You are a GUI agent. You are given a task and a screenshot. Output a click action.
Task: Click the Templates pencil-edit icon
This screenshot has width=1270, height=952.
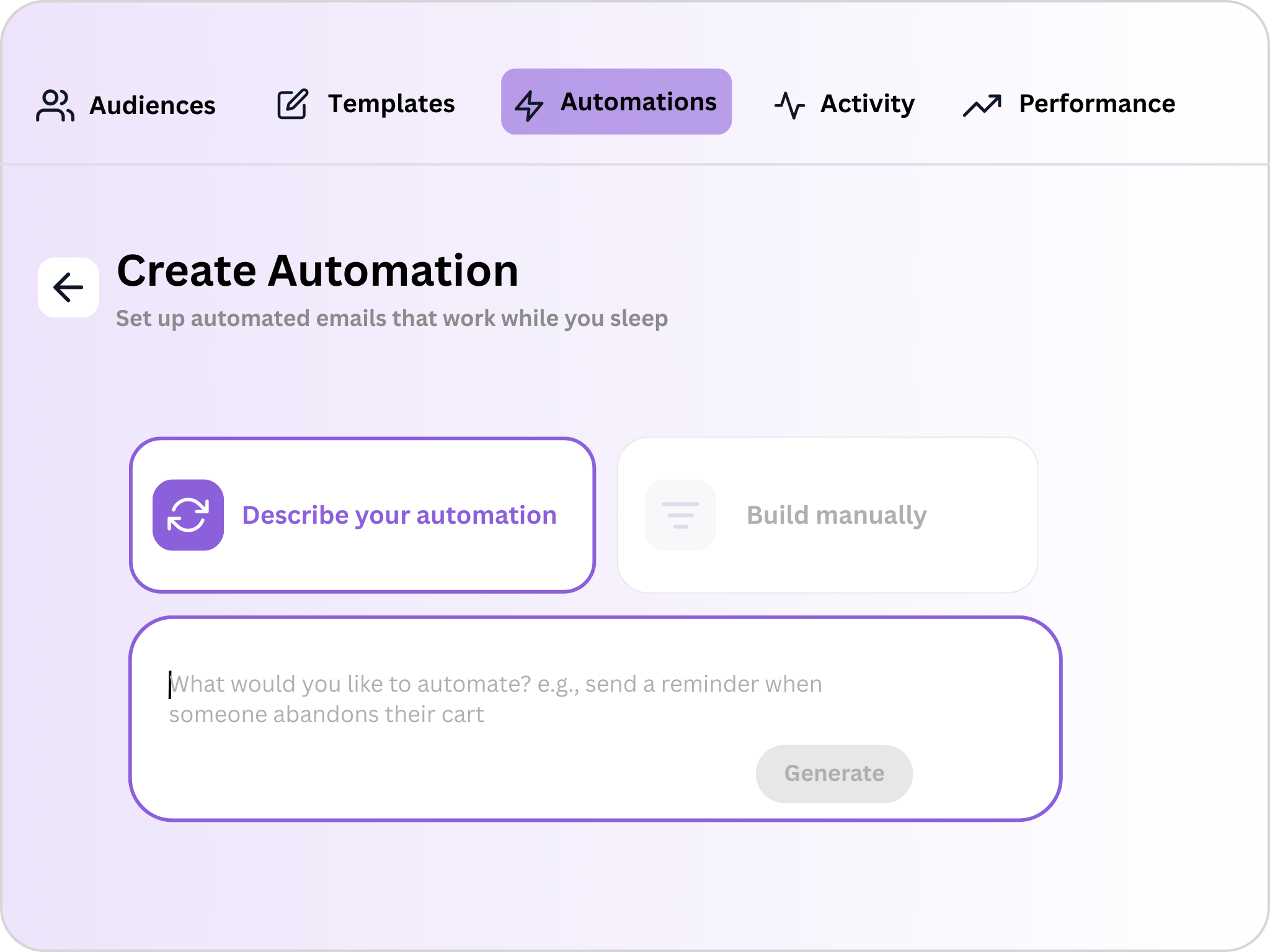click(x=292, y=104)
